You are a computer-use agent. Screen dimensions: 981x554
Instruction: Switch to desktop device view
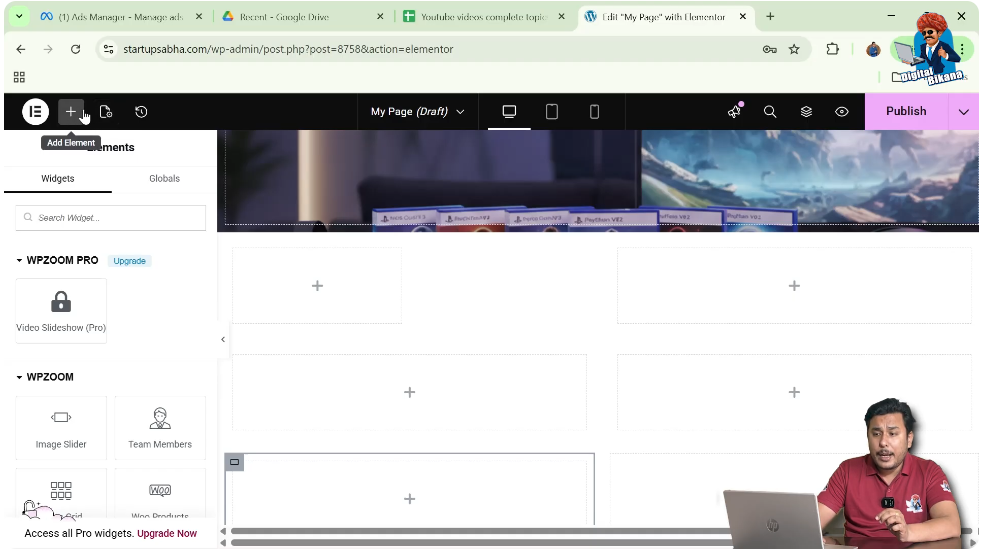click(509, 111)
